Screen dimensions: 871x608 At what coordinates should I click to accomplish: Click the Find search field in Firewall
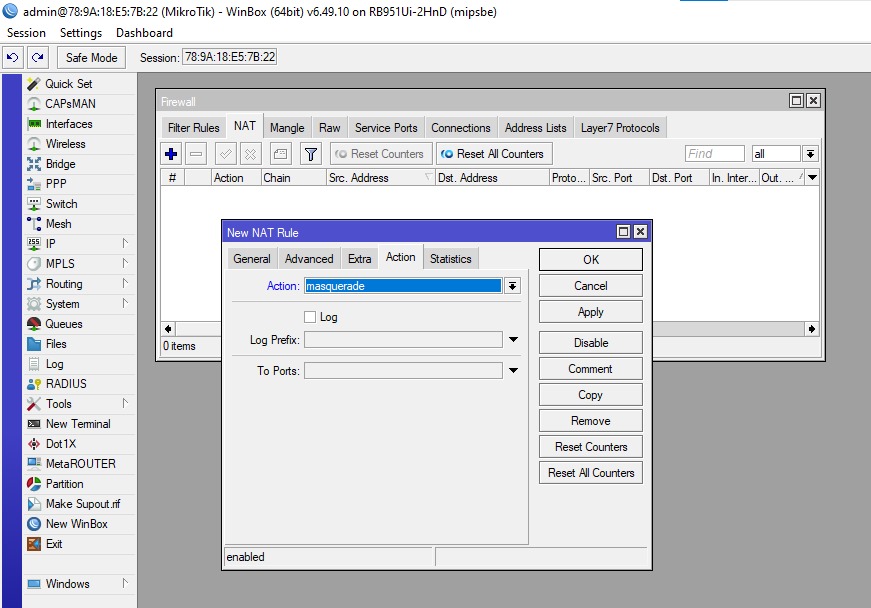pos(715,154)
